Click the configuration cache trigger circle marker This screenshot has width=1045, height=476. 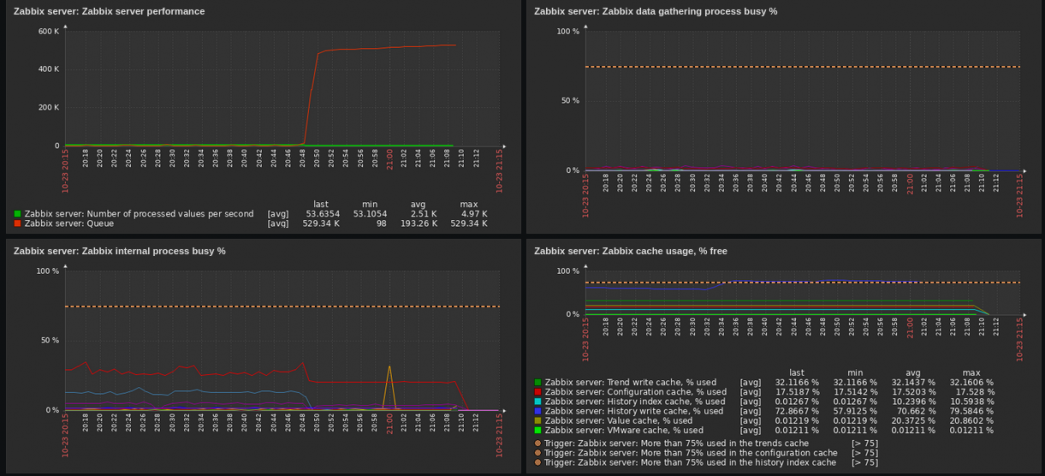(538, 453)
